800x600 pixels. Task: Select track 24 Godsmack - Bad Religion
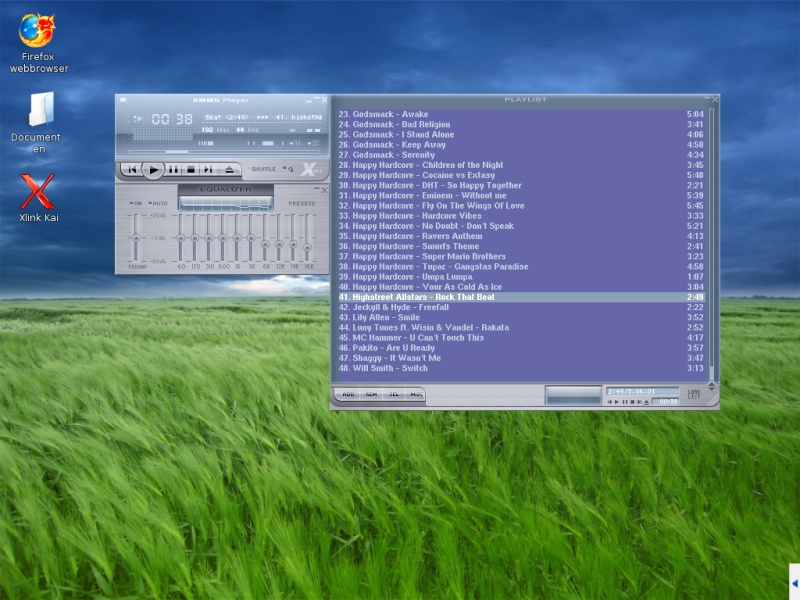(521, 124)
